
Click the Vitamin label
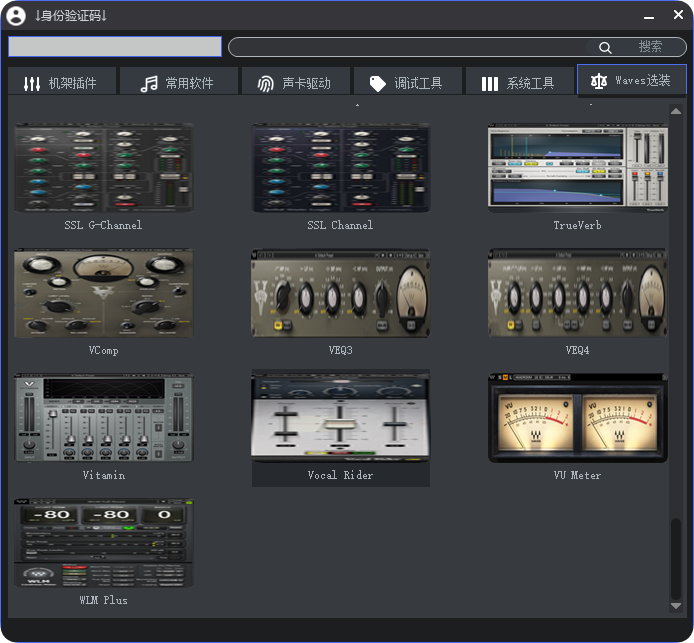[104, 475]
